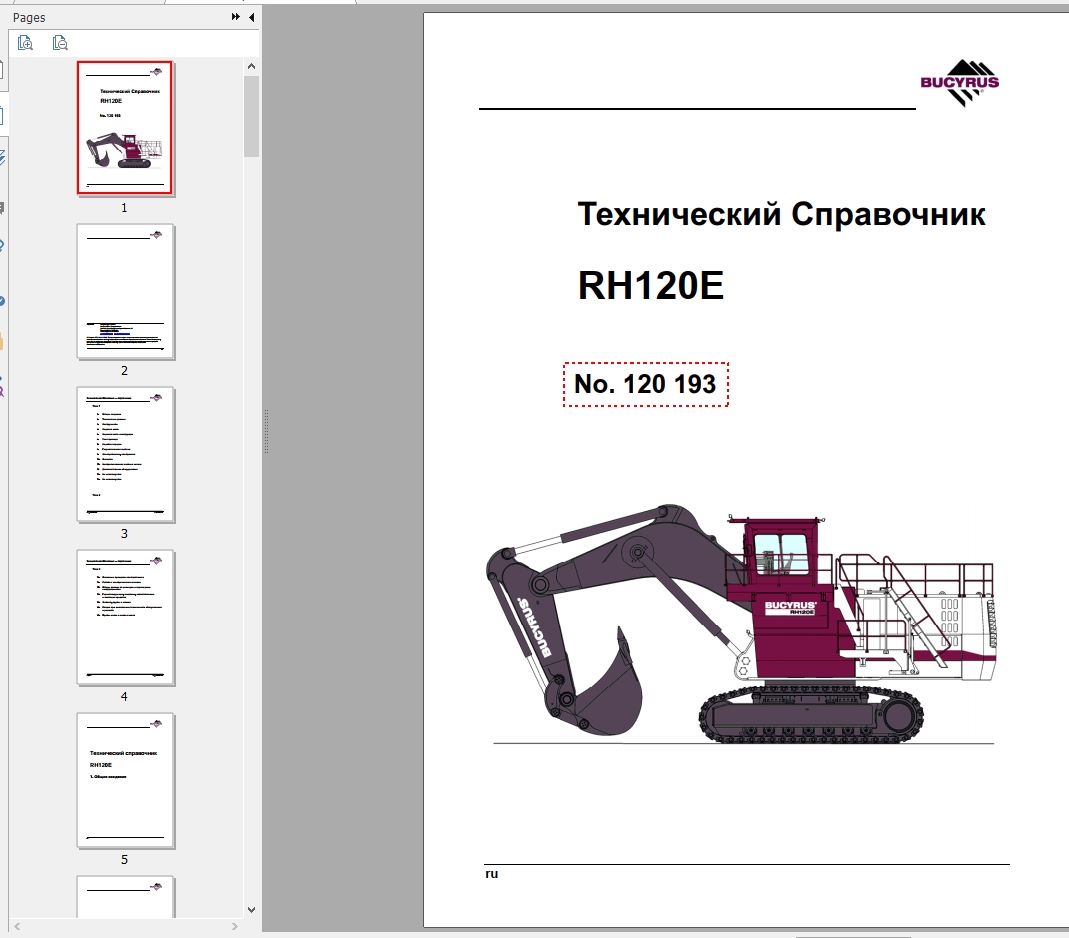Screen dimensions: 1069x938
Task: Open the Layers panel icon
Action: (x=4, y=157)
